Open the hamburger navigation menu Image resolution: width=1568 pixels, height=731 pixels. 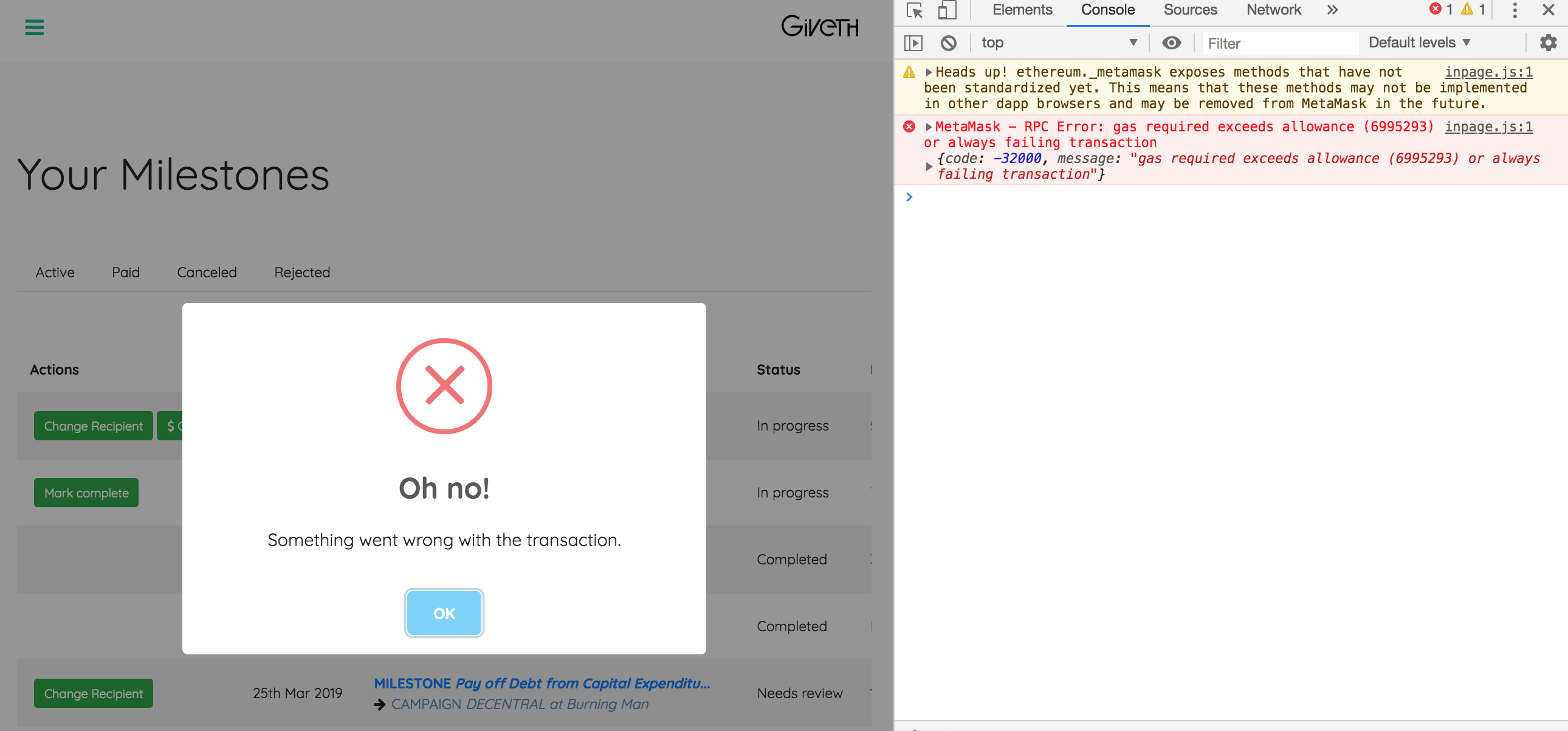pyautogui.click(x=34, y=27)
